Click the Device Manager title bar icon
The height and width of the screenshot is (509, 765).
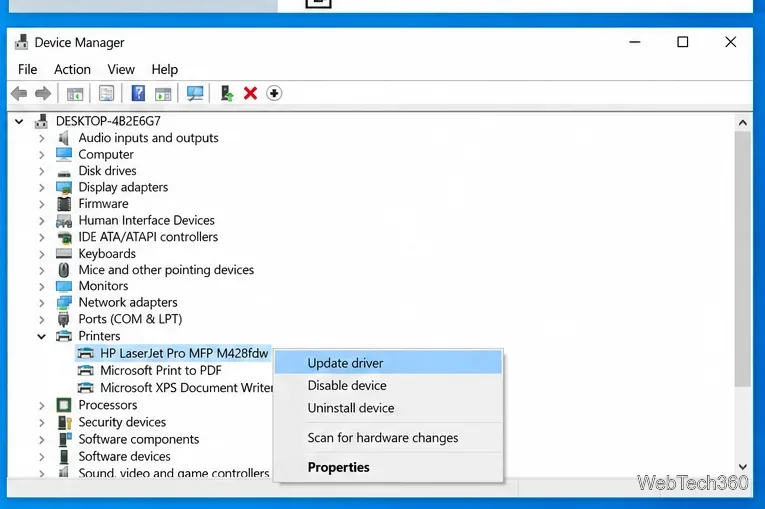tap(21, 42)
